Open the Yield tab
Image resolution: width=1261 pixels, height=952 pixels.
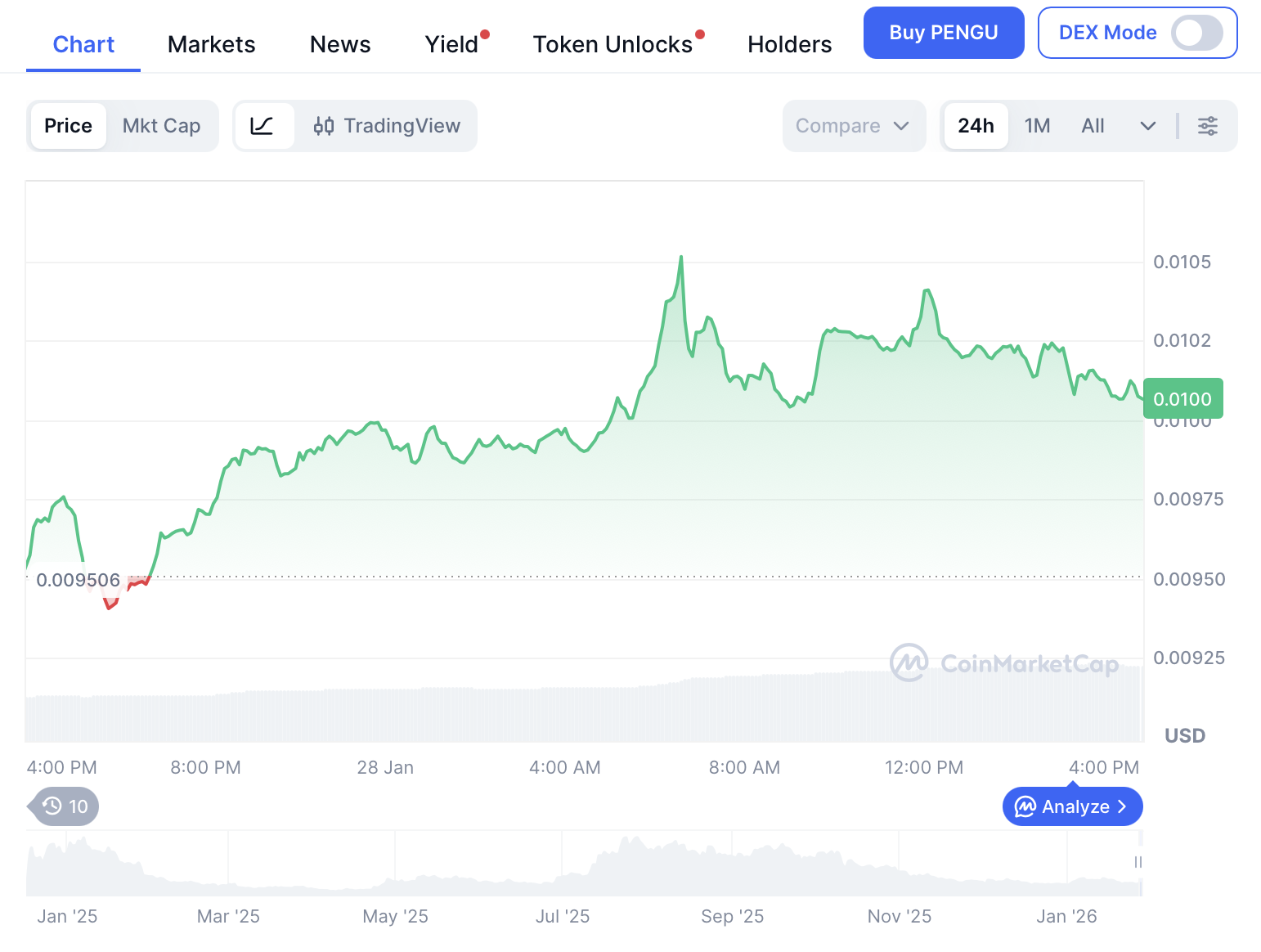click(x=451, y=44)
